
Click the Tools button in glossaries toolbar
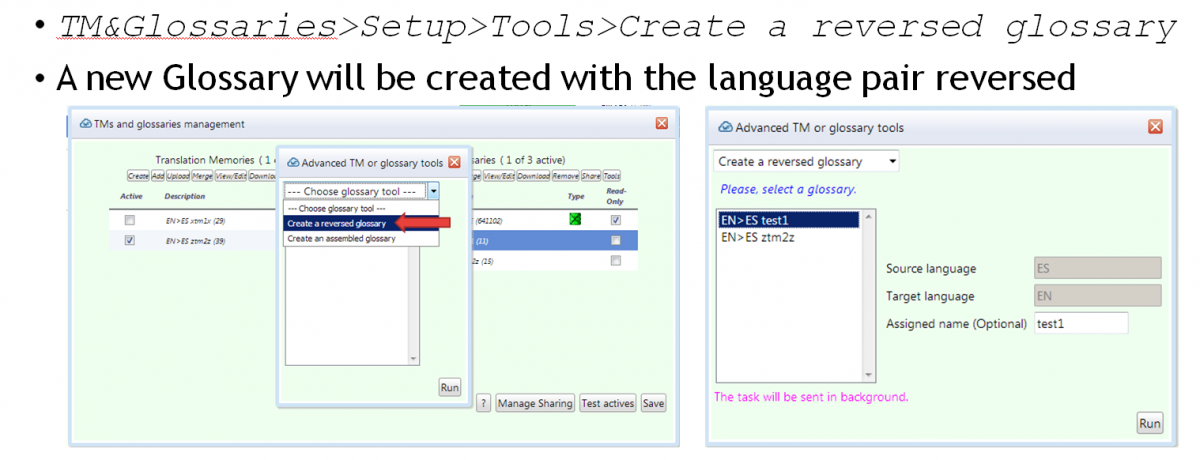pyautogui.click(x=611, y=177)
